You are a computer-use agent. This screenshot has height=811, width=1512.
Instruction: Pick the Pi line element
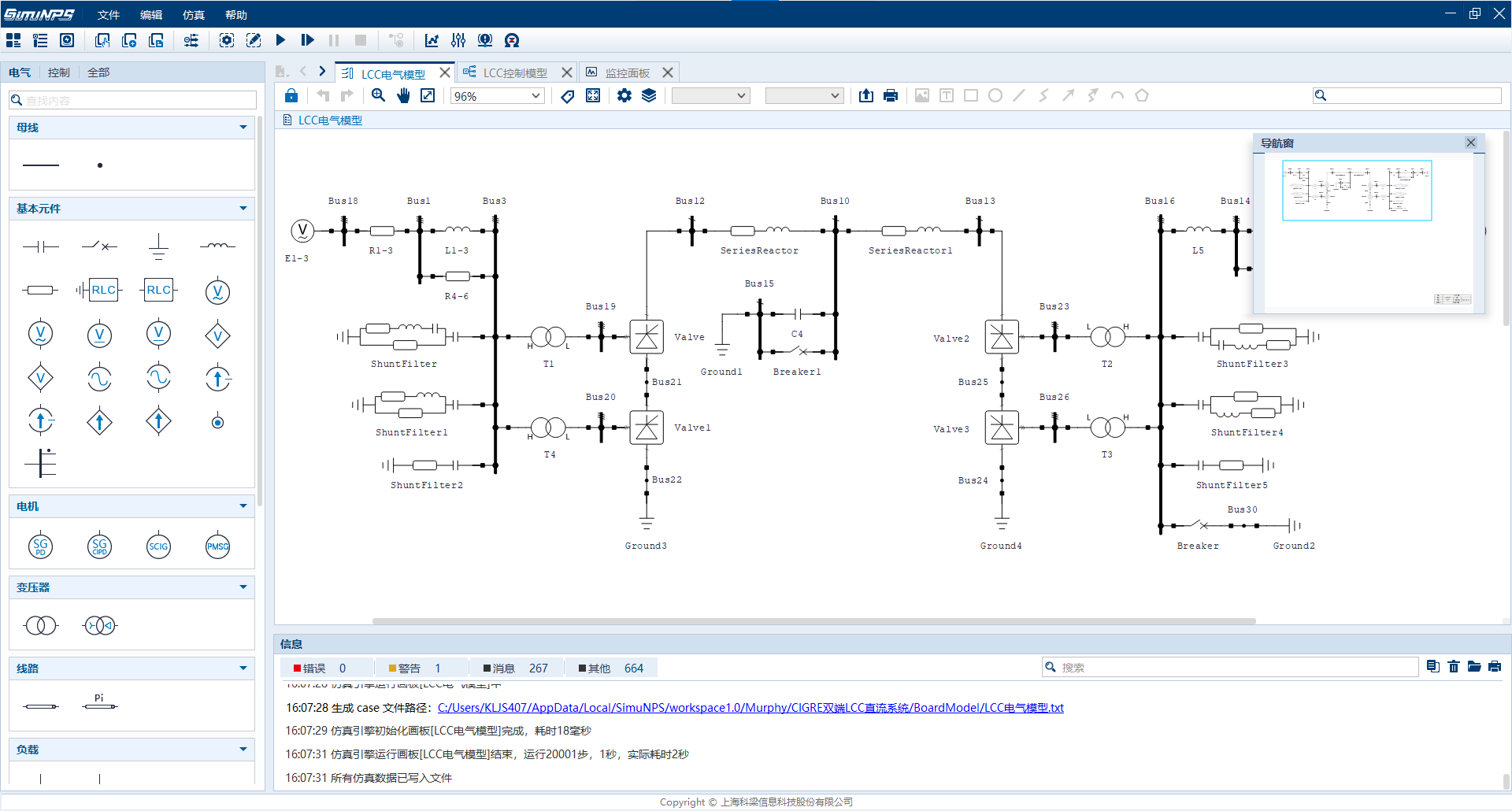(x=99, y=703)
